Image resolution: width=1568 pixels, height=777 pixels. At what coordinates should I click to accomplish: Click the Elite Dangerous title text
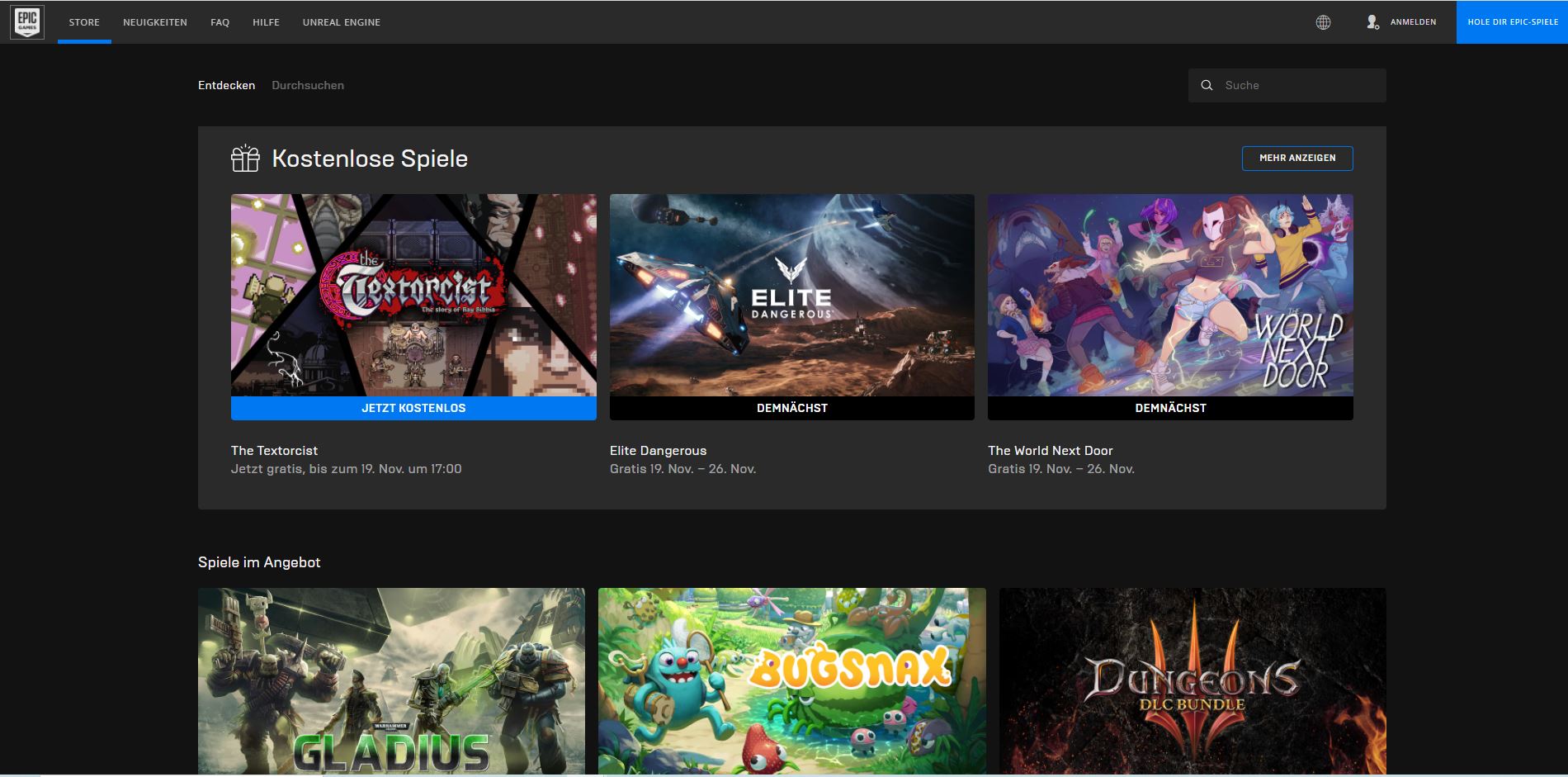658,450
